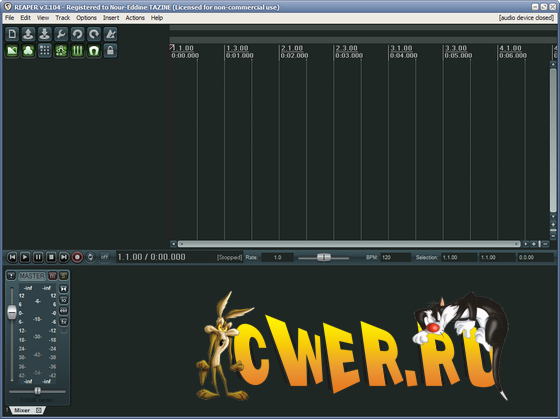
Task: Toggle ripple editing dotted-grid icon
Action: [45, 51]
